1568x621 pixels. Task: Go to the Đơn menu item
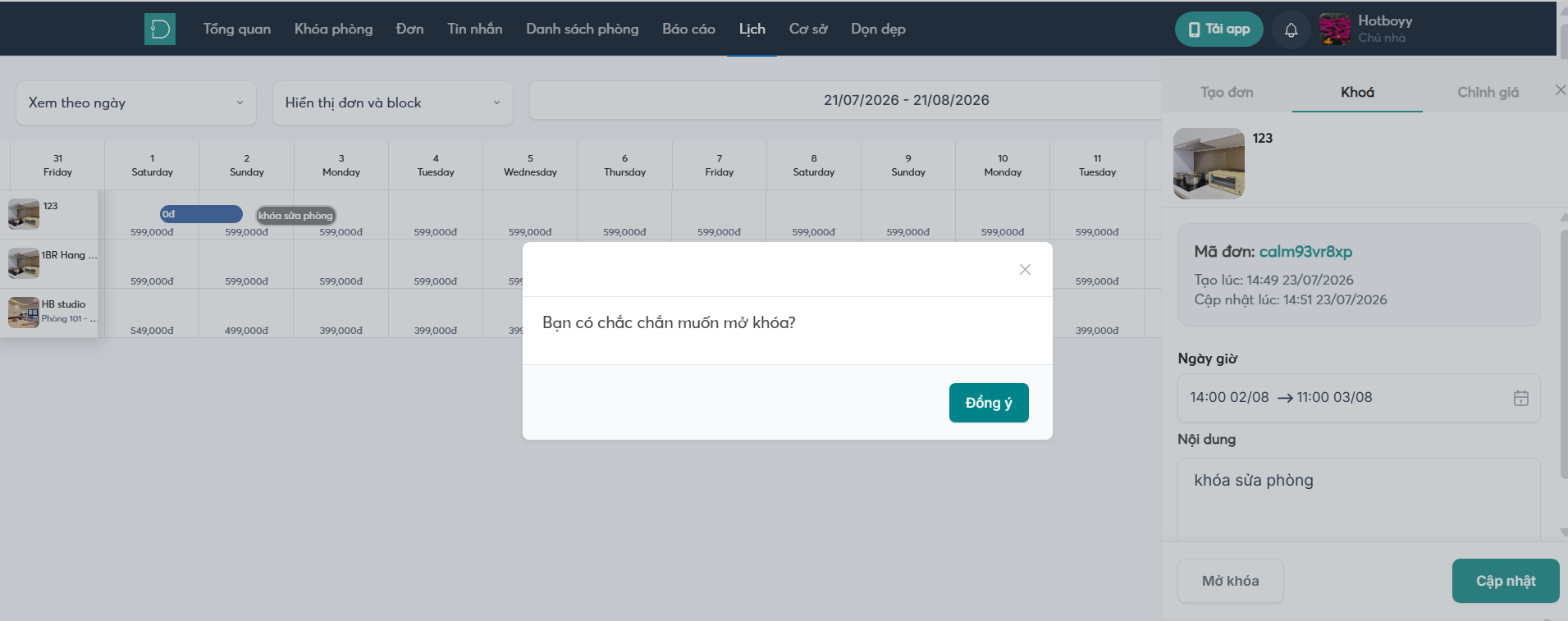tap(410, 29)
